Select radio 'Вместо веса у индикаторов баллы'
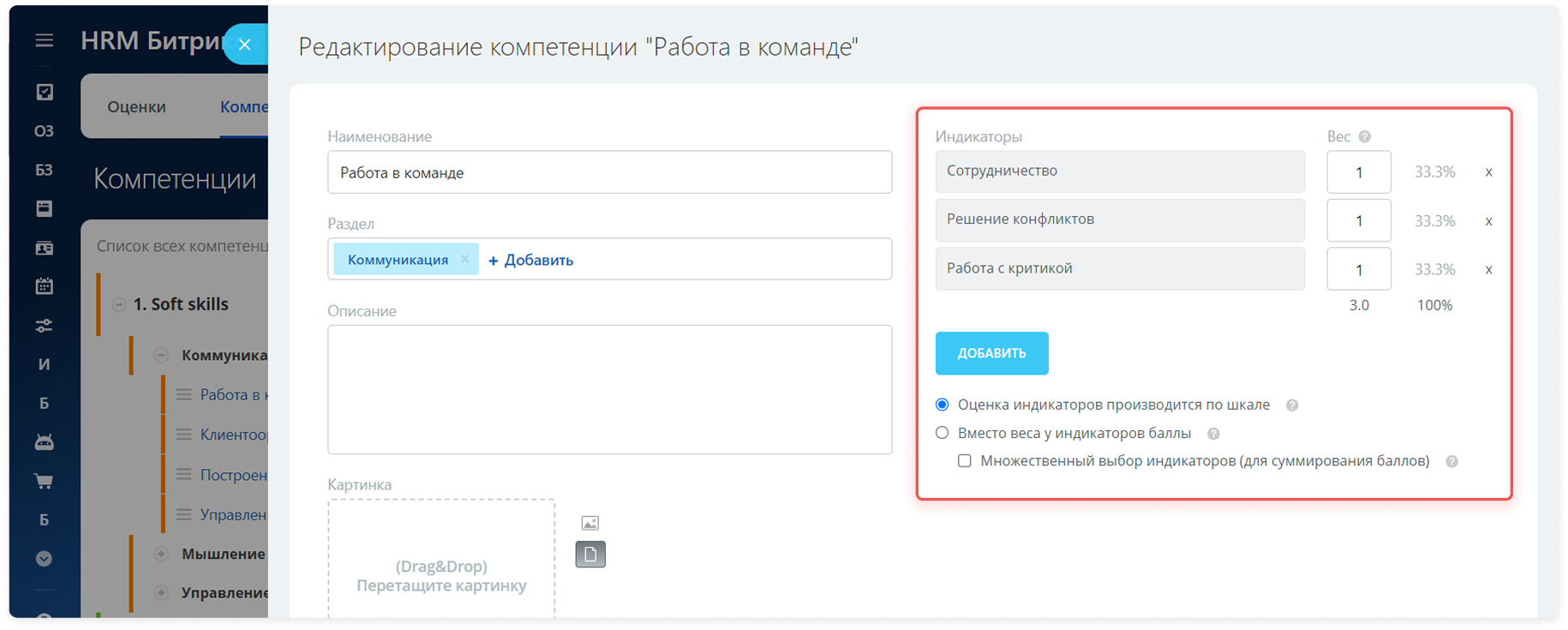 943,433
